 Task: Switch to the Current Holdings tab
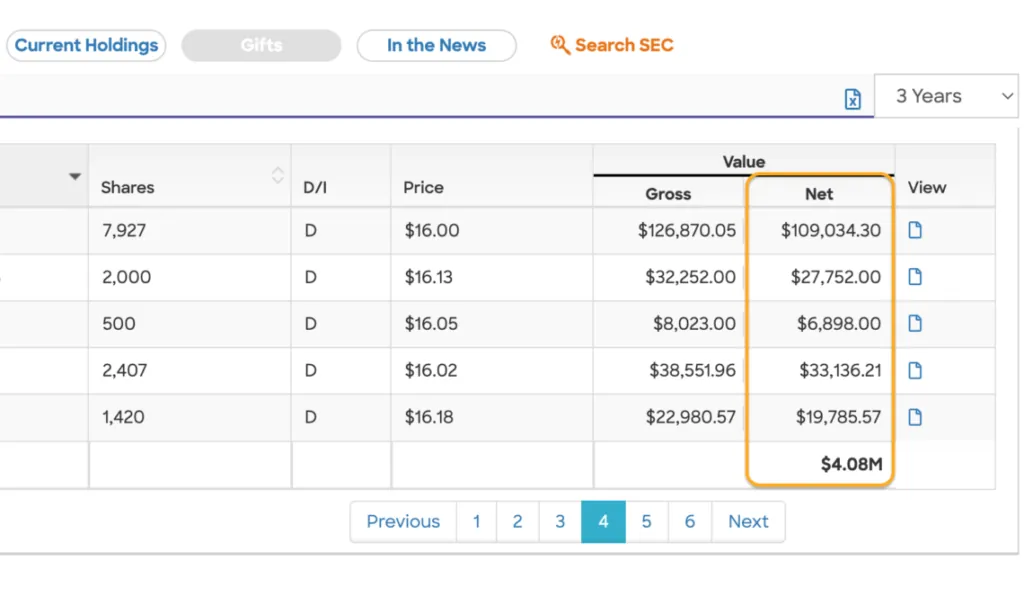point(86,45)
